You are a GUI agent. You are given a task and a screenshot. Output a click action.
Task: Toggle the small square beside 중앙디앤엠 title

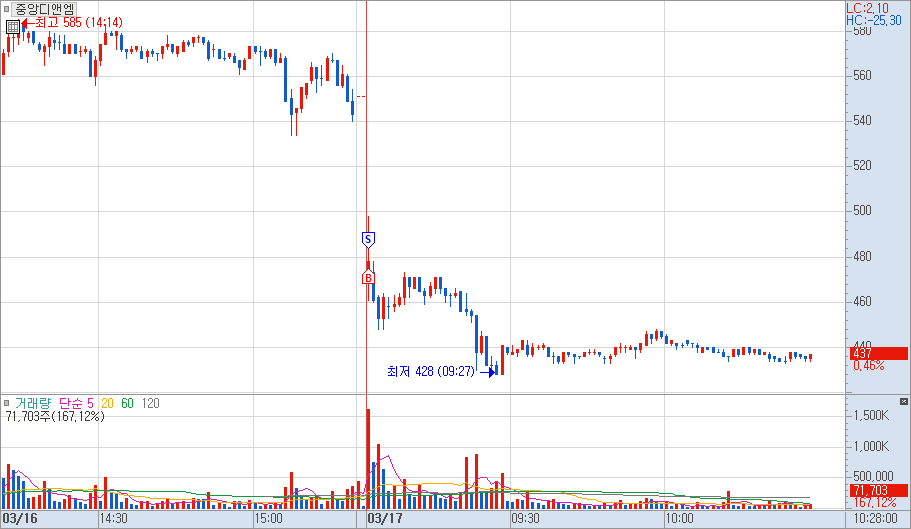[x=6, y=9]
